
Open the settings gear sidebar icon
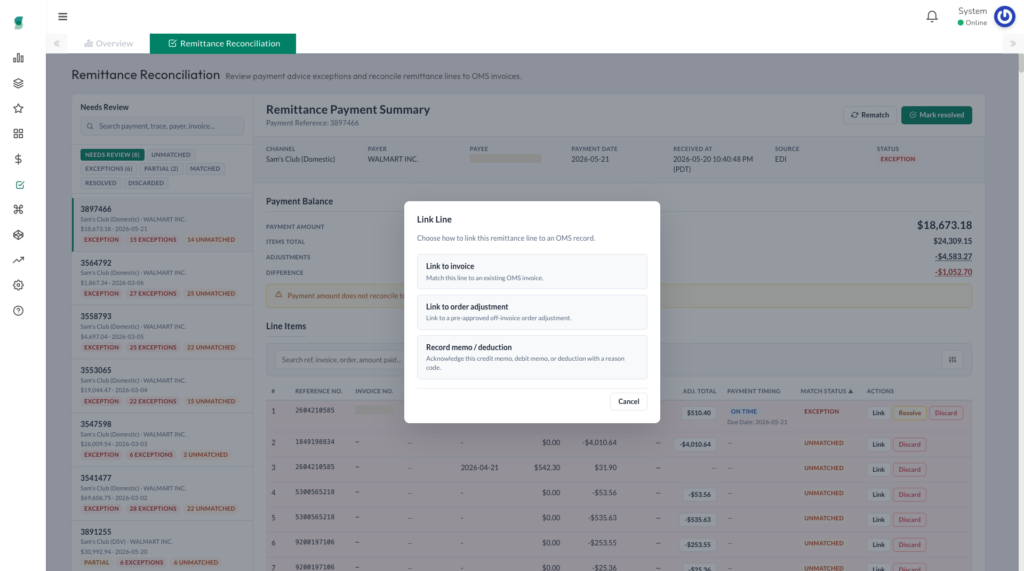click(x=18, y=285)
